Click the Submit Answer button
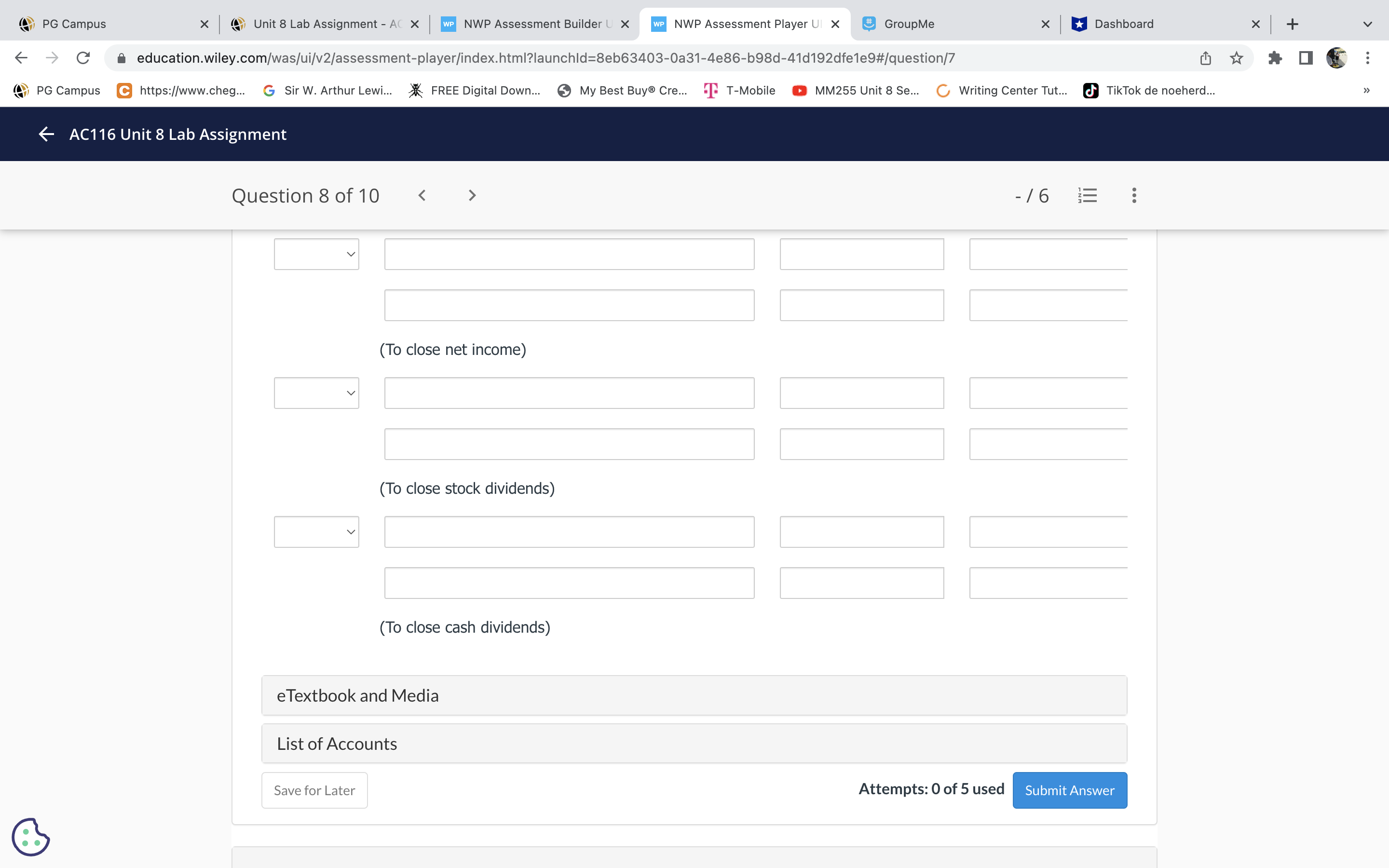The width and height of the screenshot is (1389, 868). [x=1069, y=790]
